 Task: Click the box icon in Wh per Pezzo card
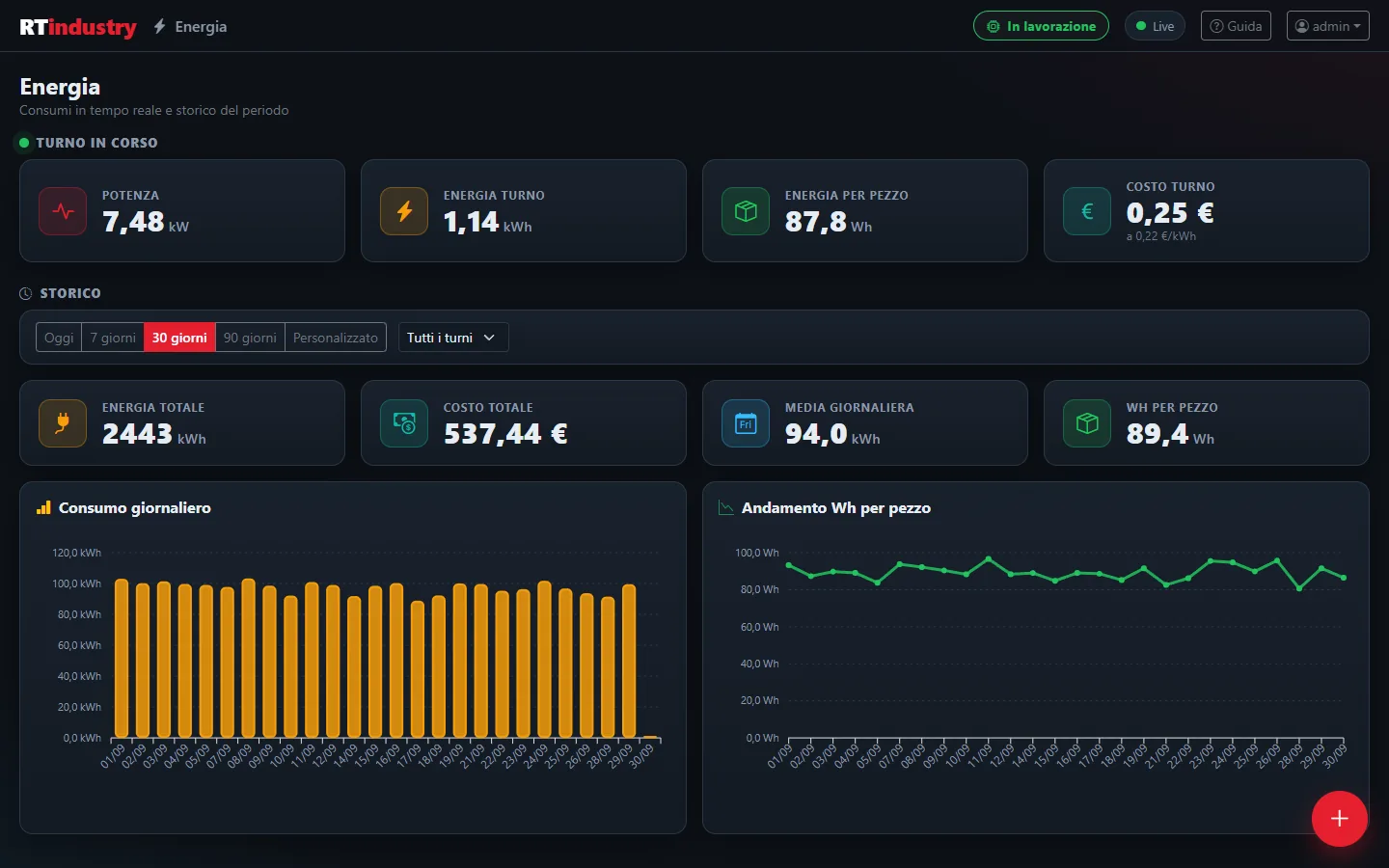pyautogui.click(x=1087, y=423)
